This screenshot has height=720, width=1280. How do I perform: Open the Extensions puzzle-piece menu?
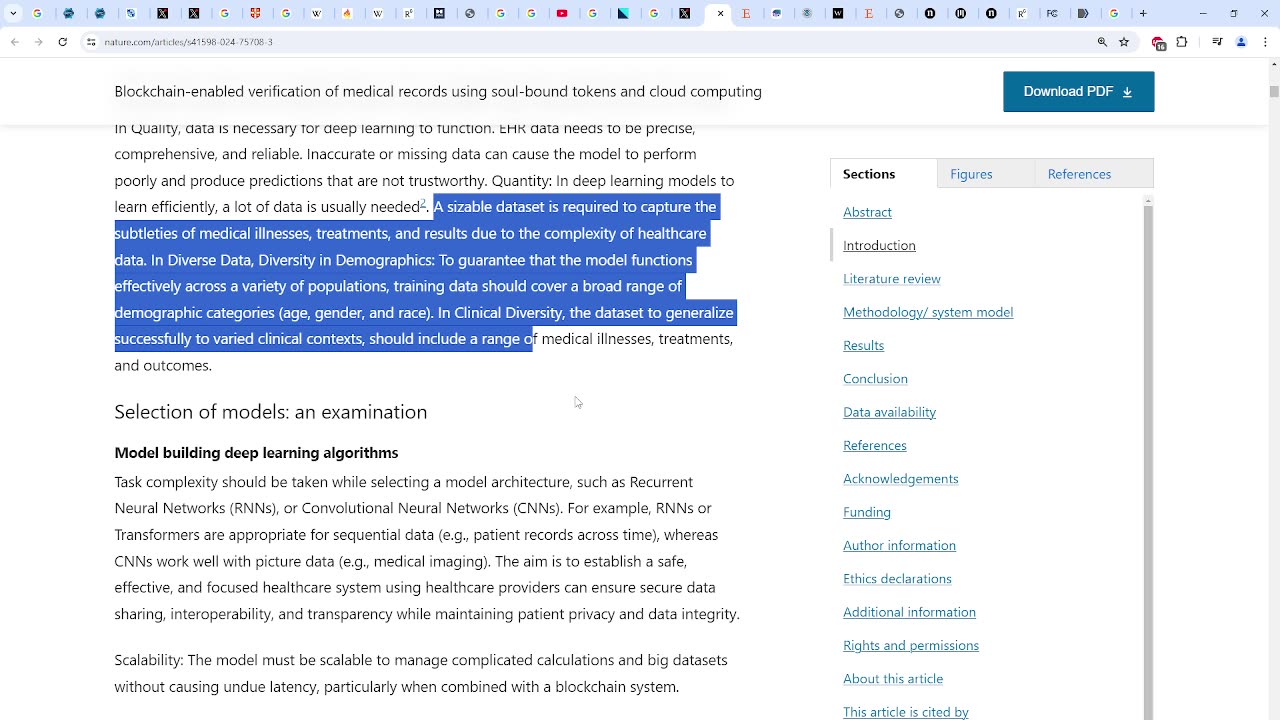[x=1182, y=42]
